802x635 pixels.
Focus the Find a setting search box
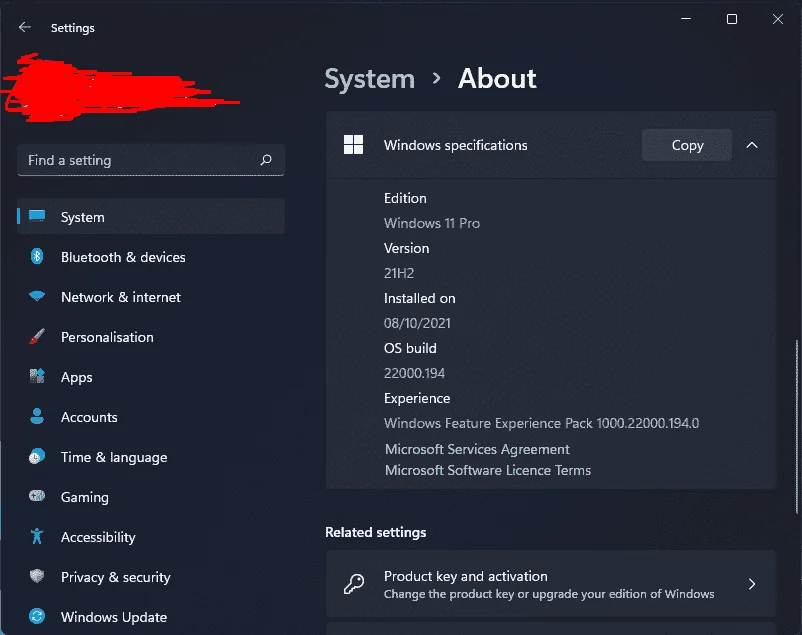pyautogui.click(x=151, y=160)
